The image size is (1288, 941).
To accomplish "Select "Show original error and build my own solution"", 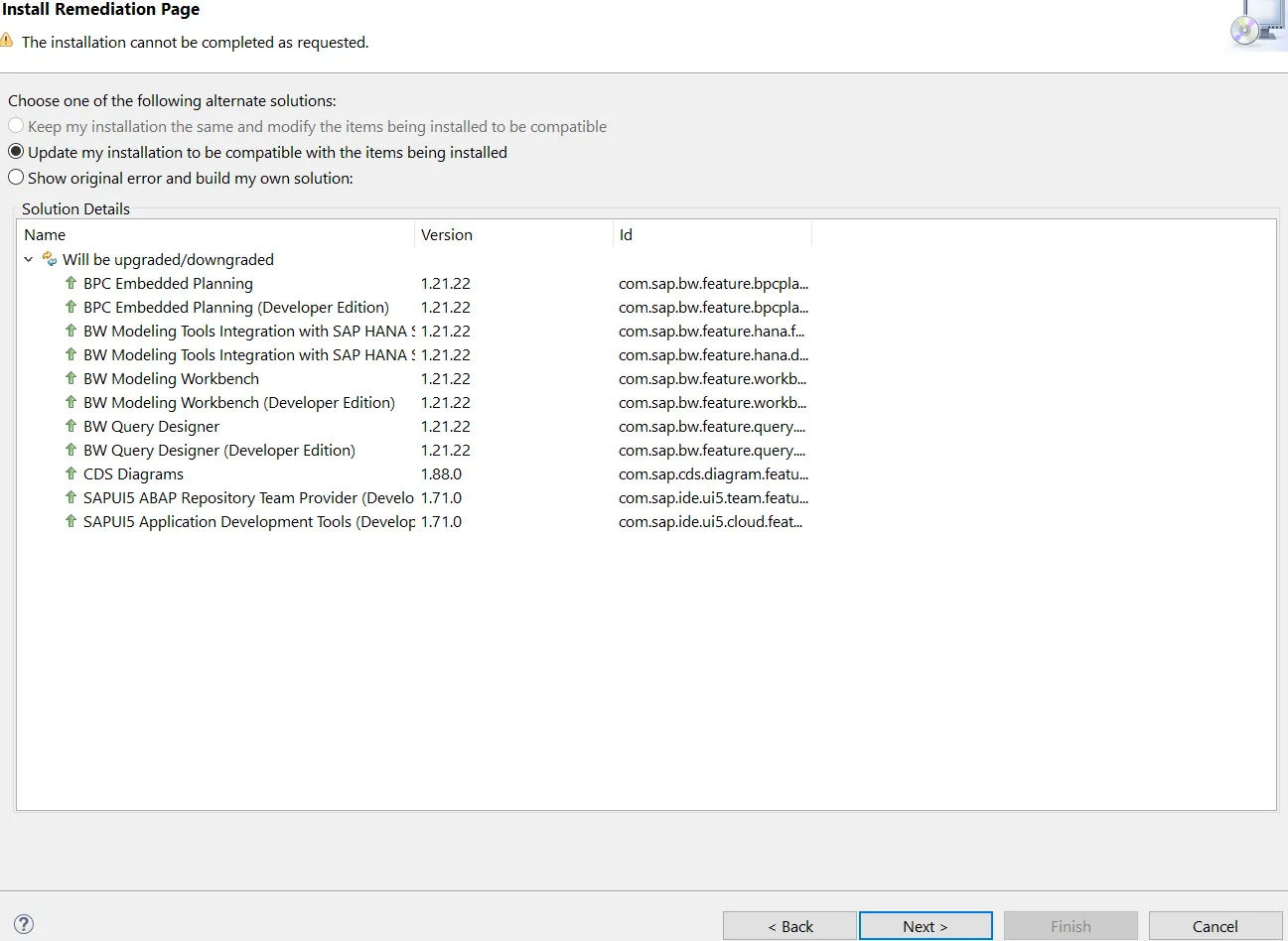I will [x=16, y=177].
